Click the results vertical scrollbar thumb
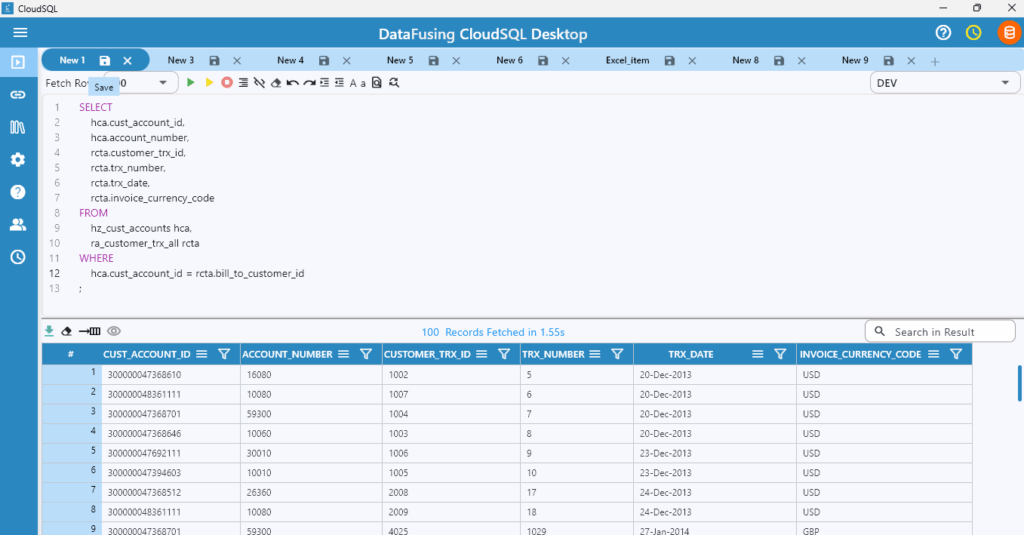The width and height of the screenshot is (1024, 535). click(x=1019, y=383)
